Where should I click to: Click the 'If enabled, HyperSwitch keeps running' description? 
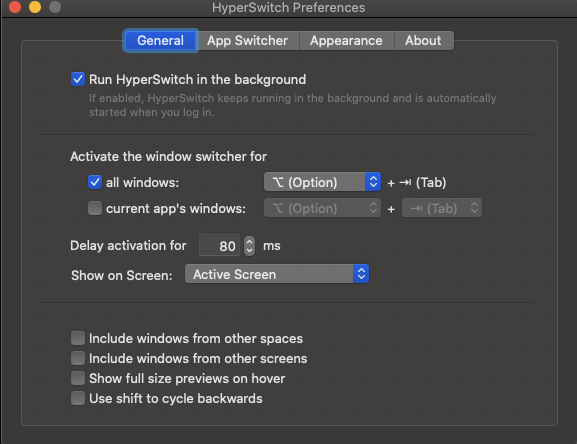pos(293,105)
